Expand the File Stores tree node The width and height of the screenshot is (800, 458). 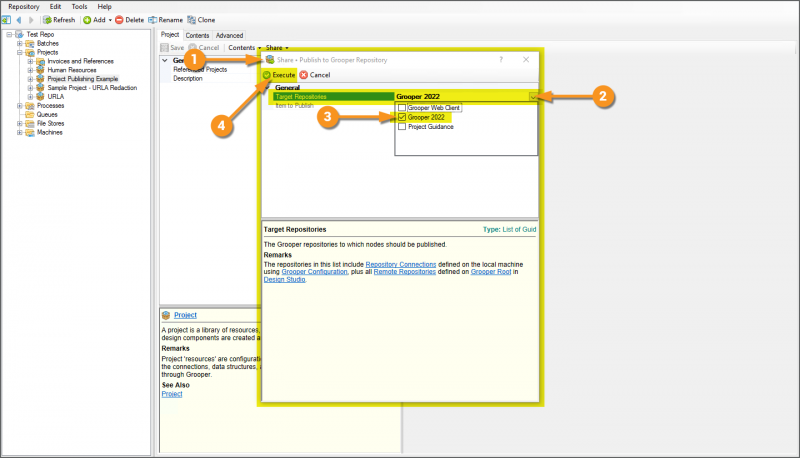20,123
